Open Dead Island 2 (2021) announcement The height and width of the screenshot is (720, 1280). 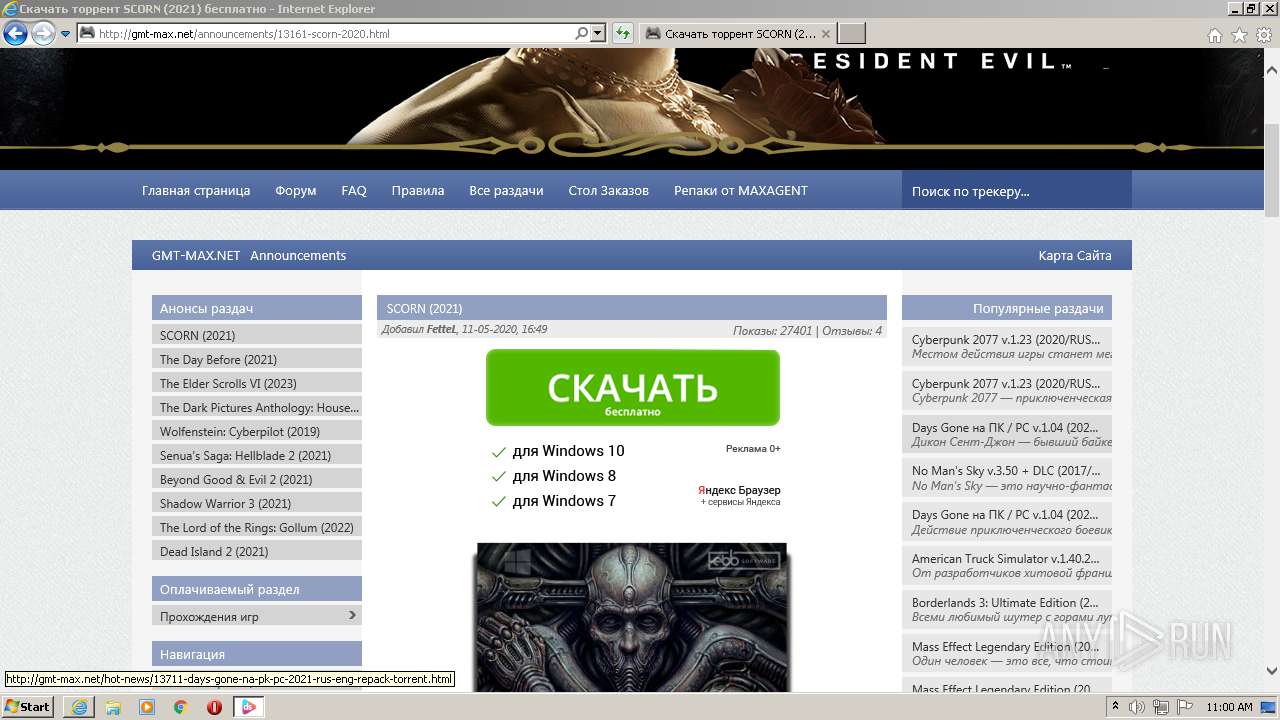click(x=257, y=551)
